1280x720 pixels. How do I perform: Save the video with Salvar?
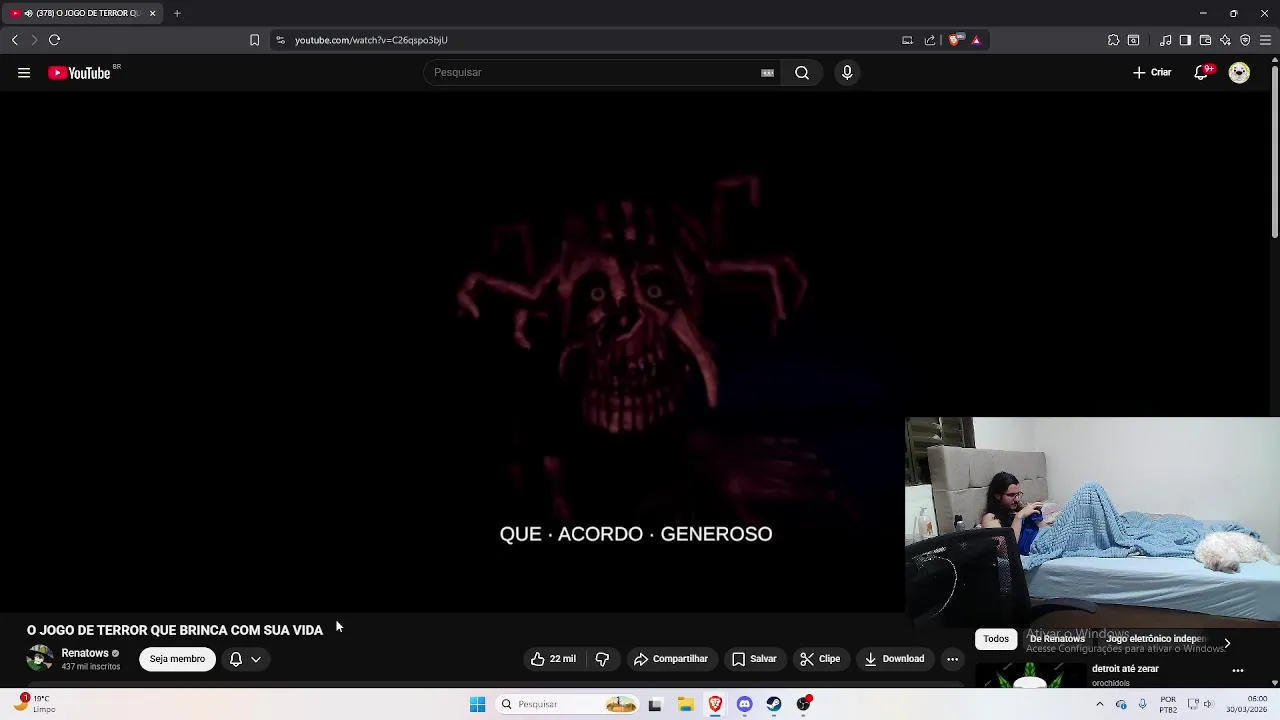tap(754, 659)
